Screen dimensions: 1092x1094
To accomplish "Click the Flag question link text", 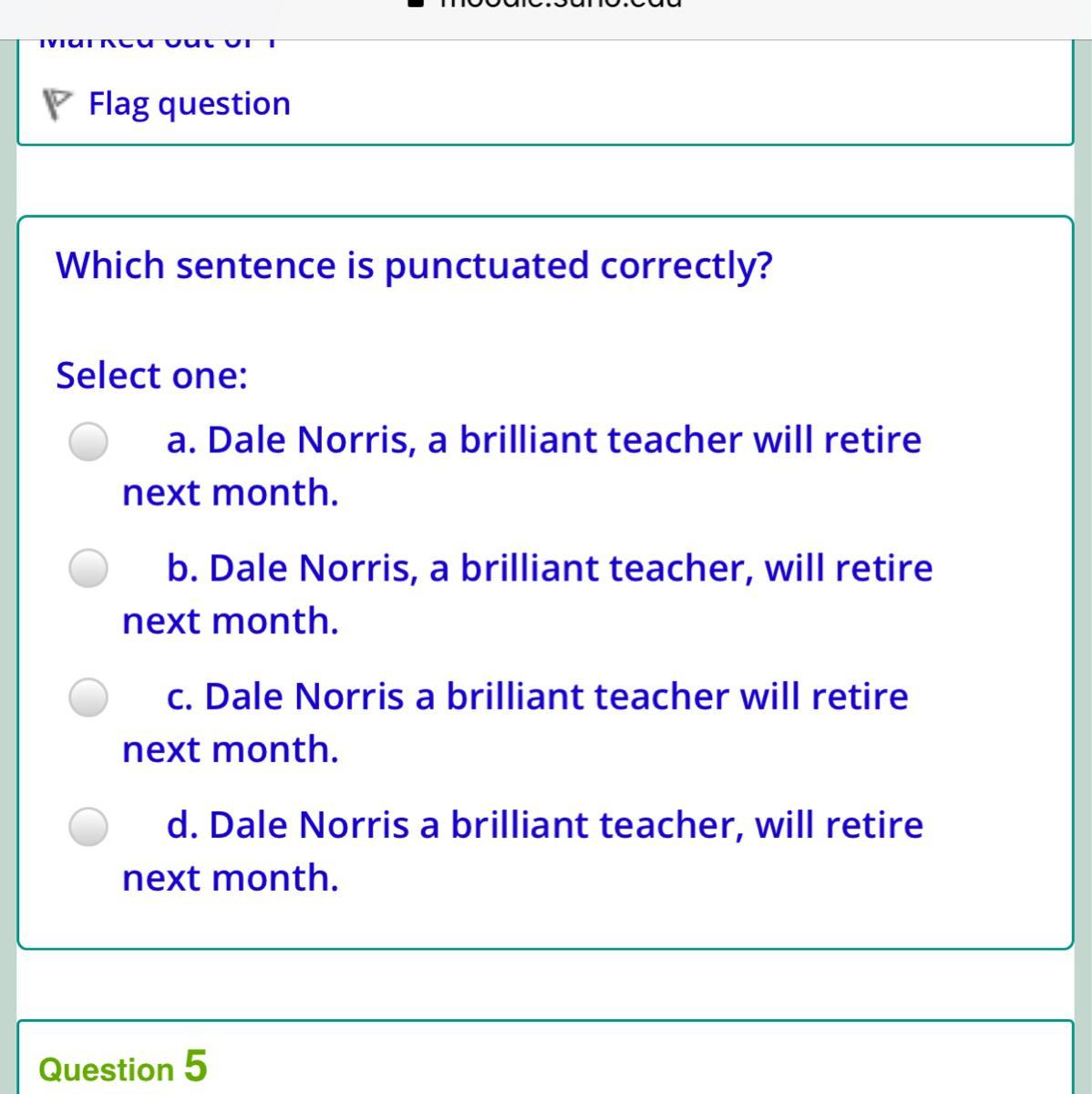I will pyautogui.click(x=190, y=104).
